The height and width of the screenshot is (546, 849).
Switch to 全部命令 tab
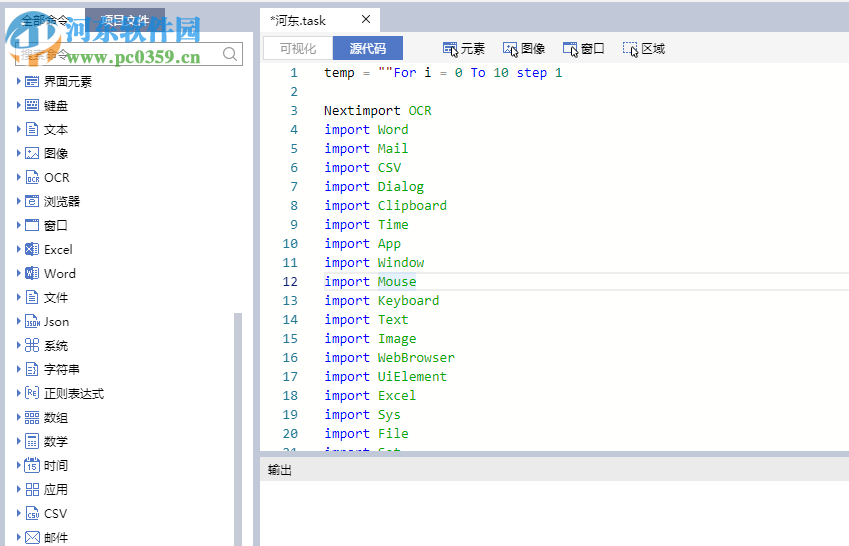[45, 21]
